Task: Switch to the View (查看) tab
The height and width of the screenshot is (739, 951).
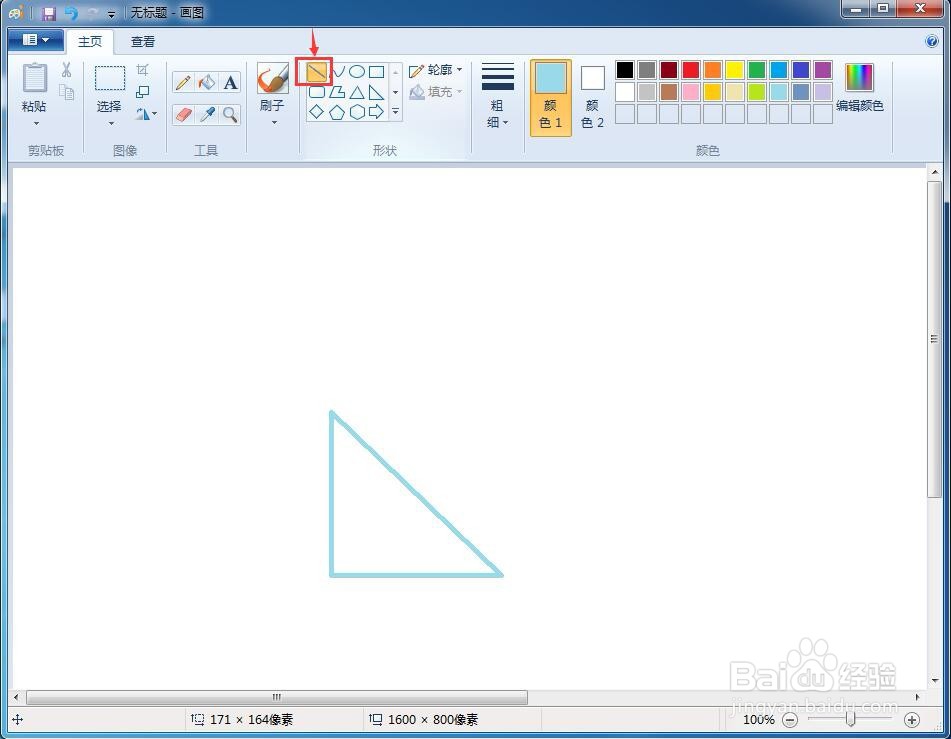Action: click(143, 41)
